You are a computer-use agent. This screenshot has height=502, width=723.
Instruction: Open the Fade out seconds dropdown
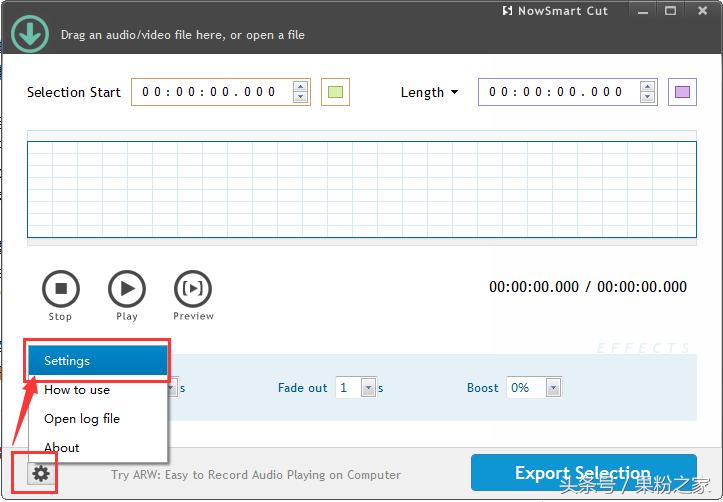coord(368,388)
